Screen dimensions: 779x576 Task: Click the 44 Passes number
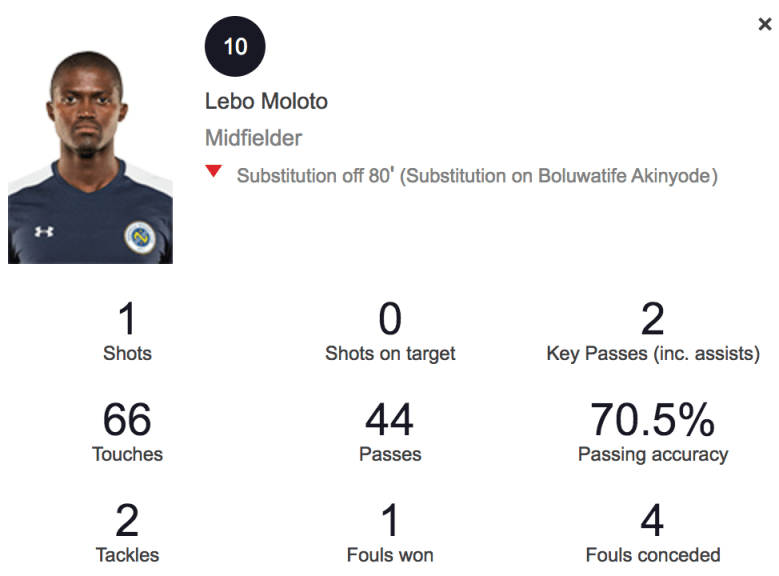point(390,420)
